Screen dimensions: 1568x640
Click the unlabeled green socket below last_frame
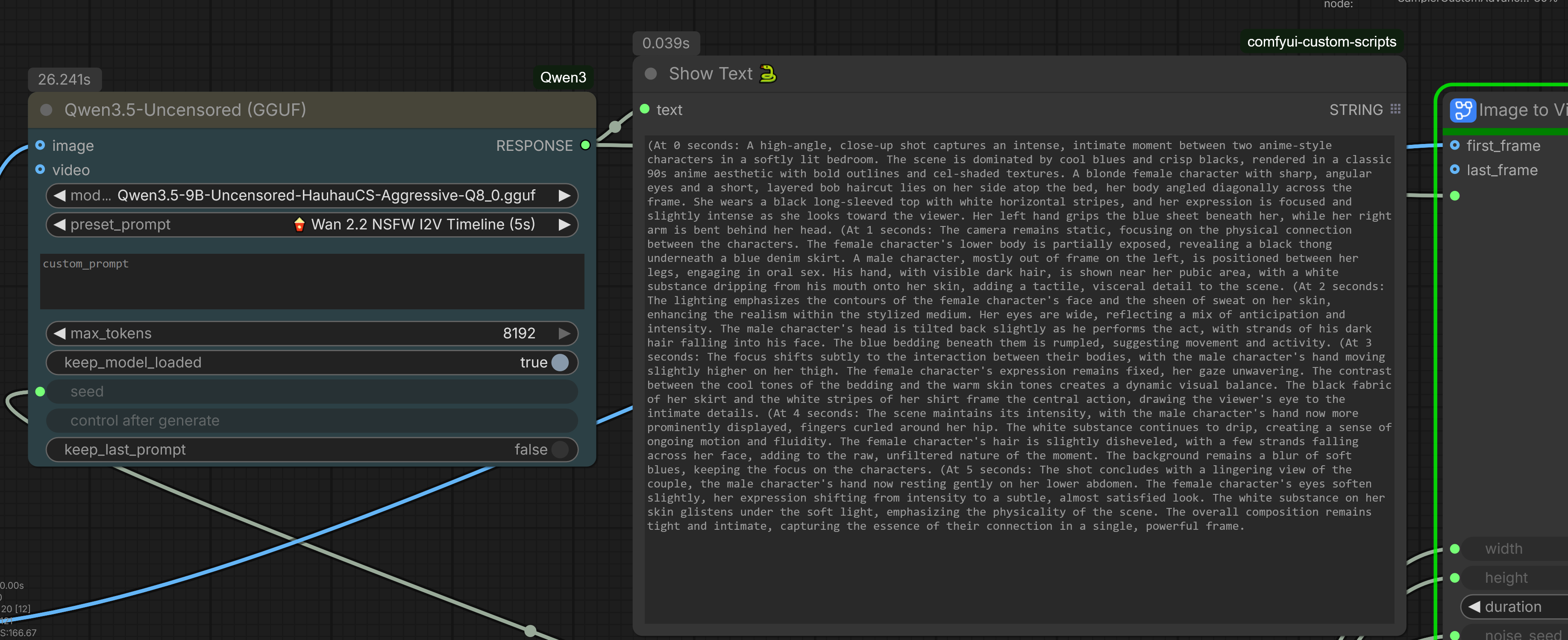[x=1455, y=196]
